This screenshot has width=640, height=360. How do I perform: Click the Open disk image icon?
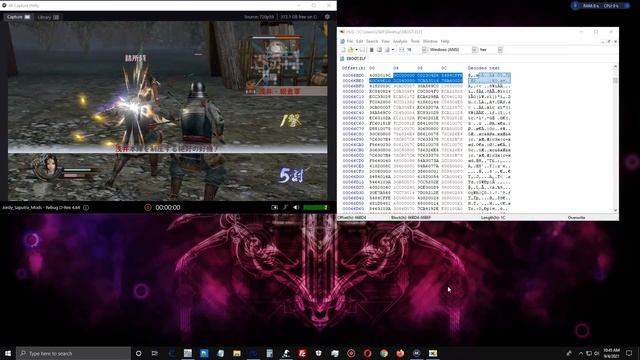pyautogui.click(x=387, y=50)
